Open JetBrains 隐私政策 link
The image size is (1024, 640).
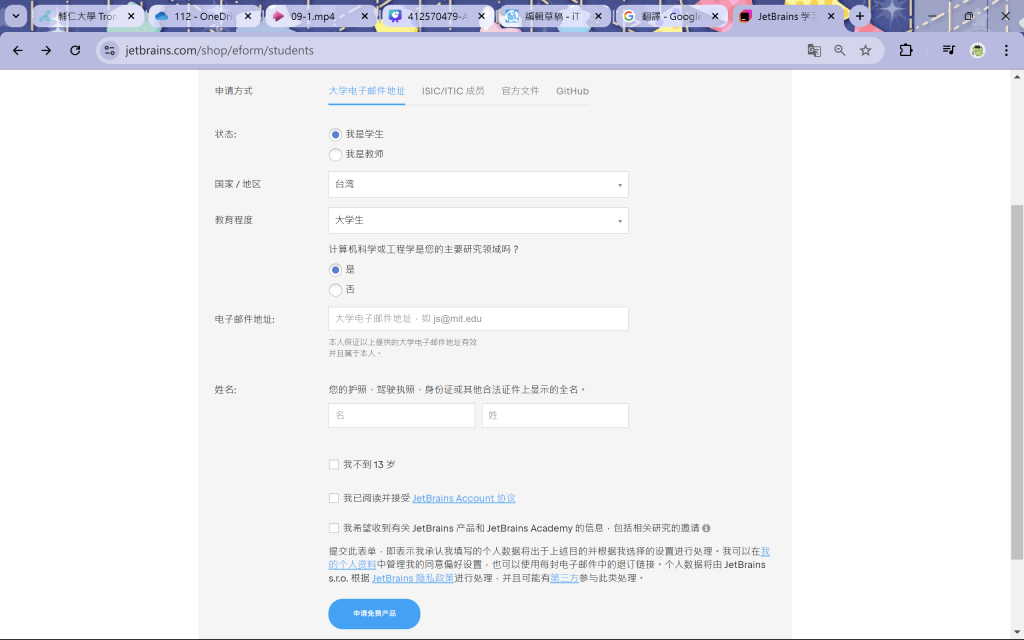click(413, 578)
